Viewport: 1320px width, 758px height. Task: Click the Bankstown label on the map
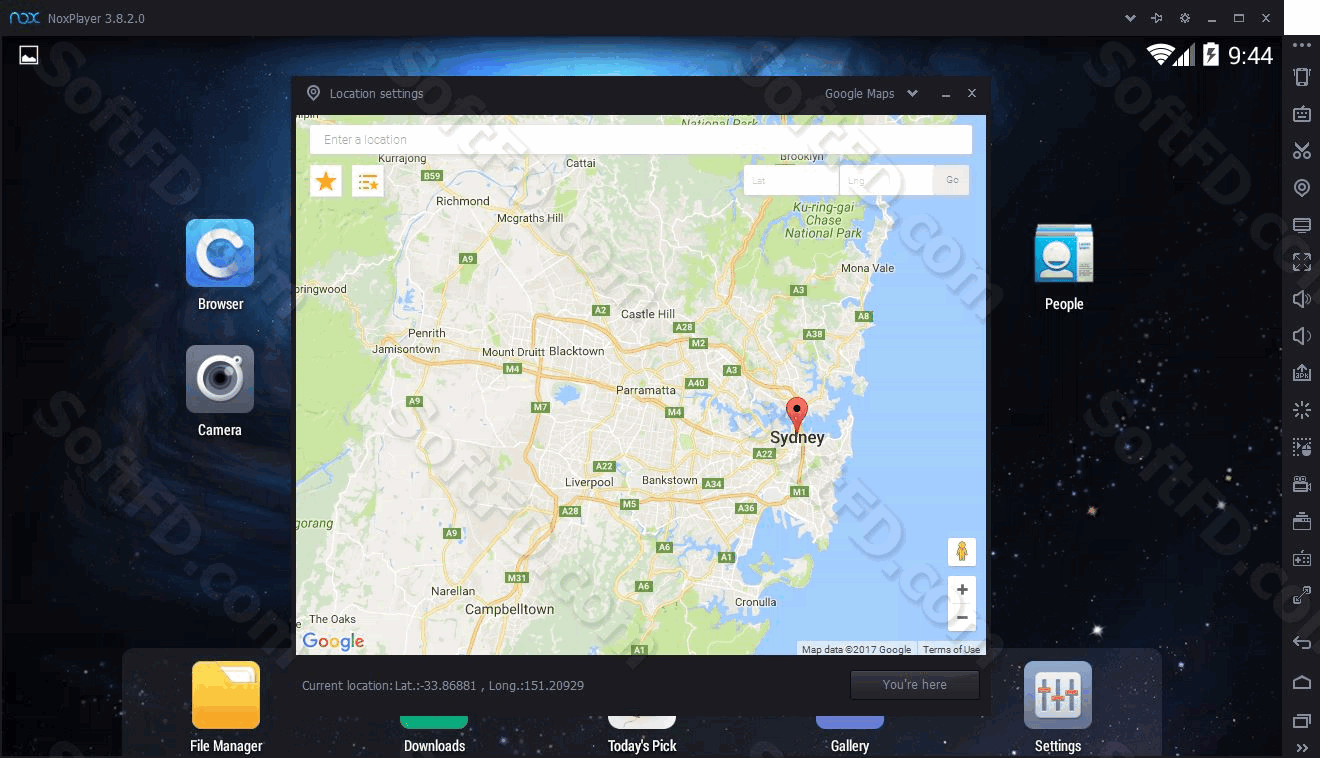coord(670,480)
